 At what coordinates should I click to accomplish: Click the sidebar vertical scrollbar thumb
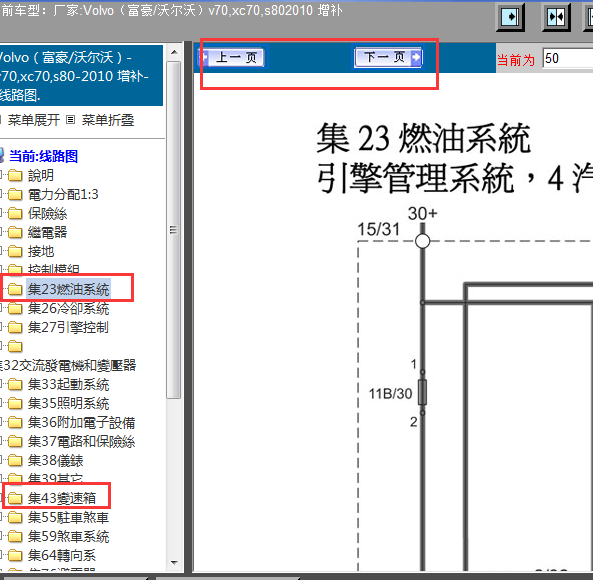(174, 230)
